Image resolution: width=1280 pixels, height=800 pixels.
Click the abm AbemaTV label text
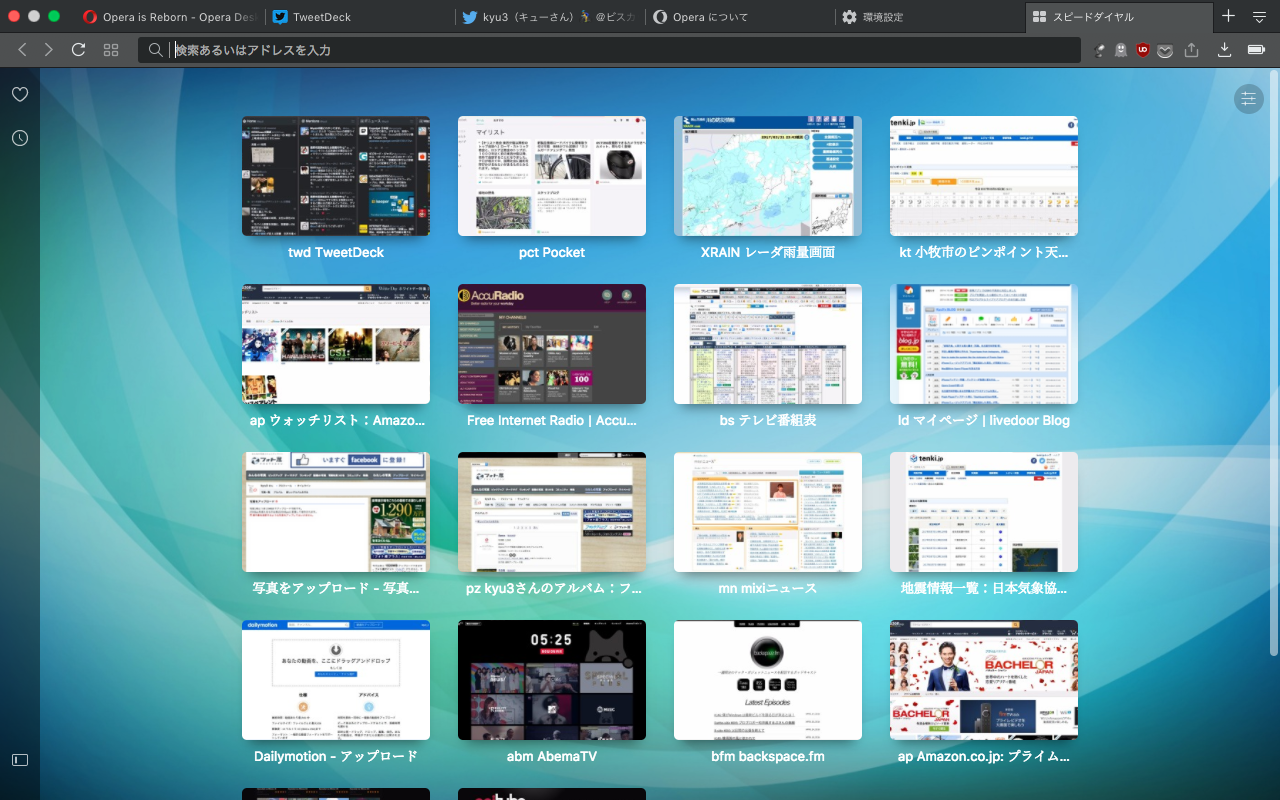[552, 757]
